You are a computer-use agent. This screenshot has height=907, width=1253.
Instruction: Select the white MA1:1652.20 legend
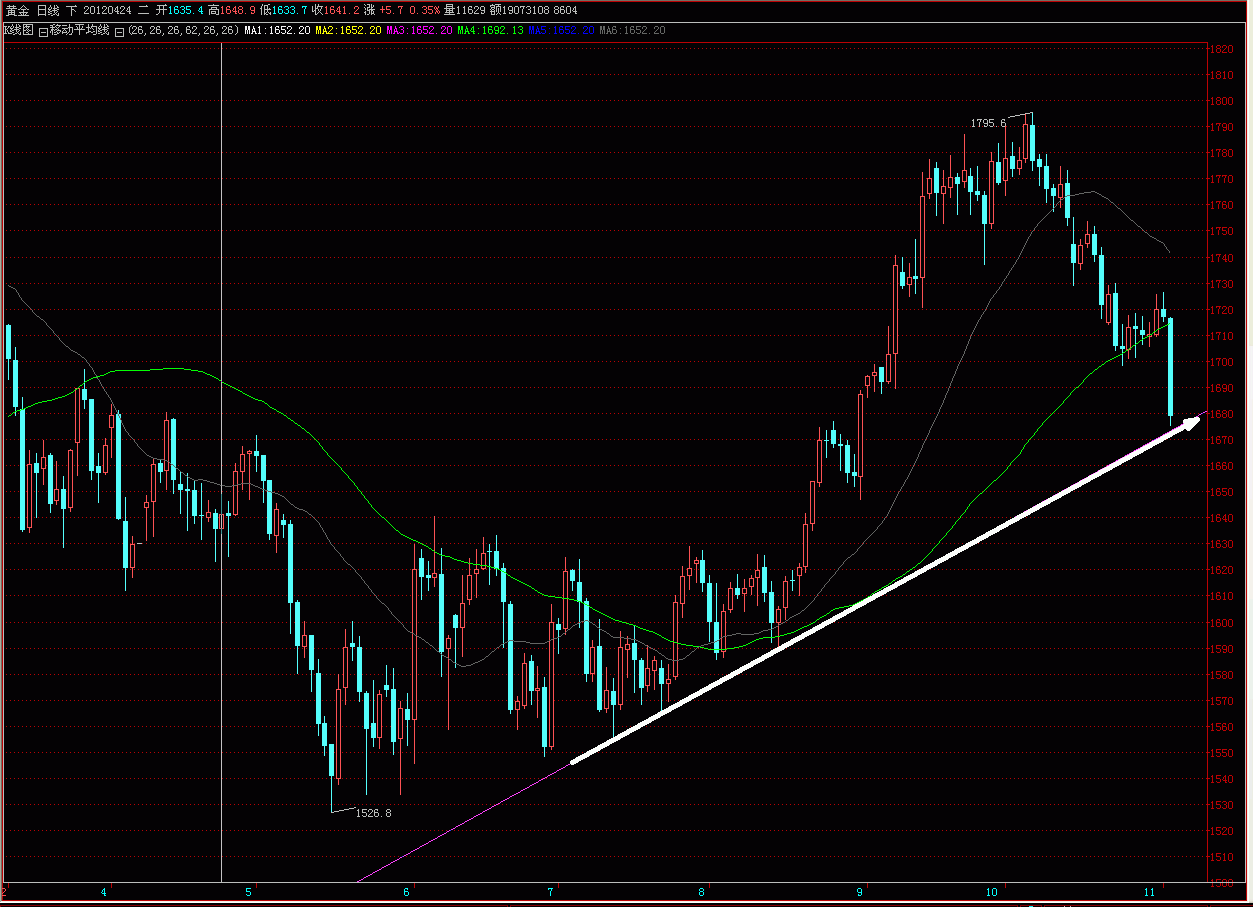(x=276, y=30)
